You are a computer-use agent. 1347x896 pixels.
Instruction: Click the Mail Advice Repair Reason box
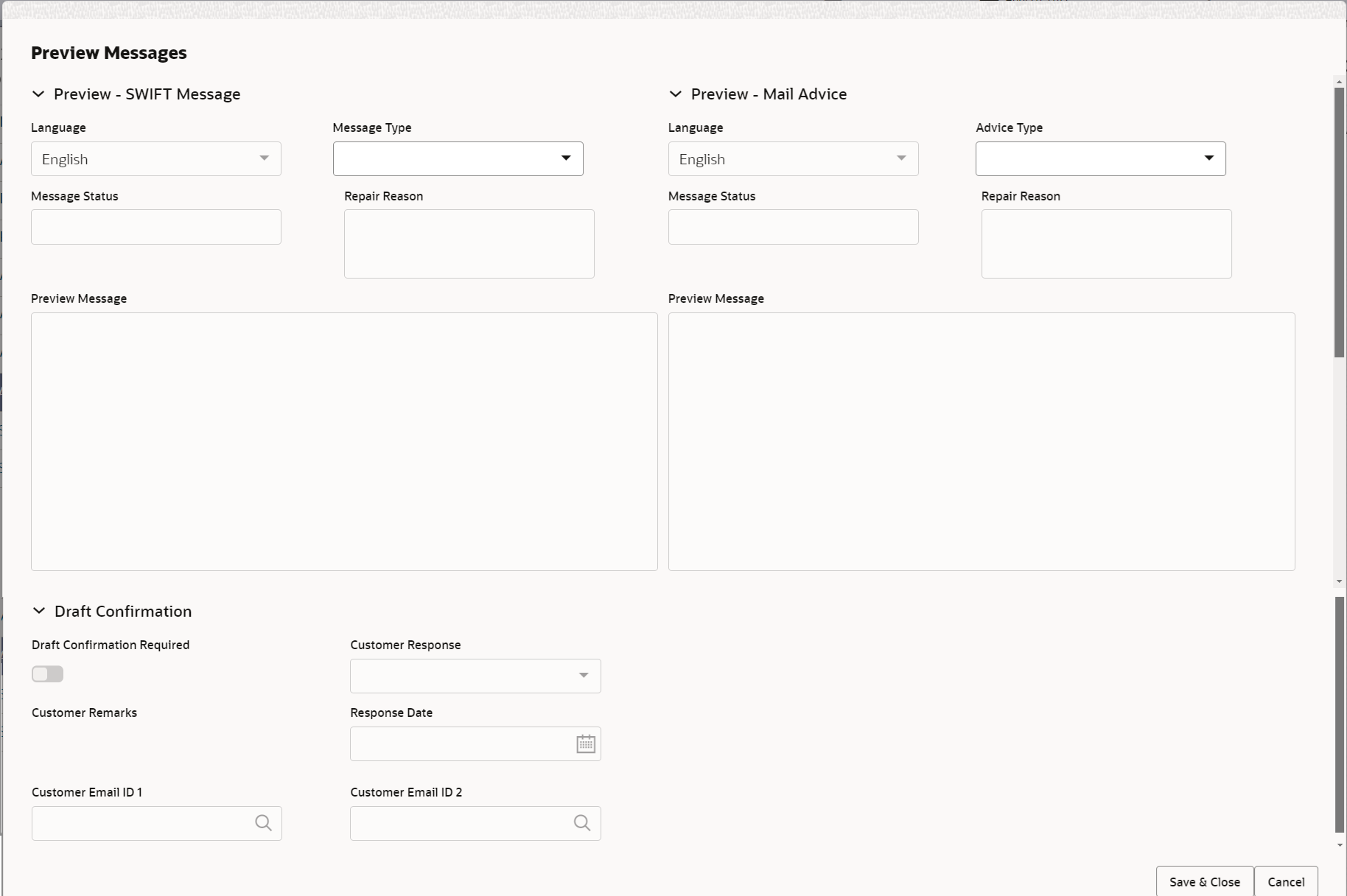tap(1106, 244)
